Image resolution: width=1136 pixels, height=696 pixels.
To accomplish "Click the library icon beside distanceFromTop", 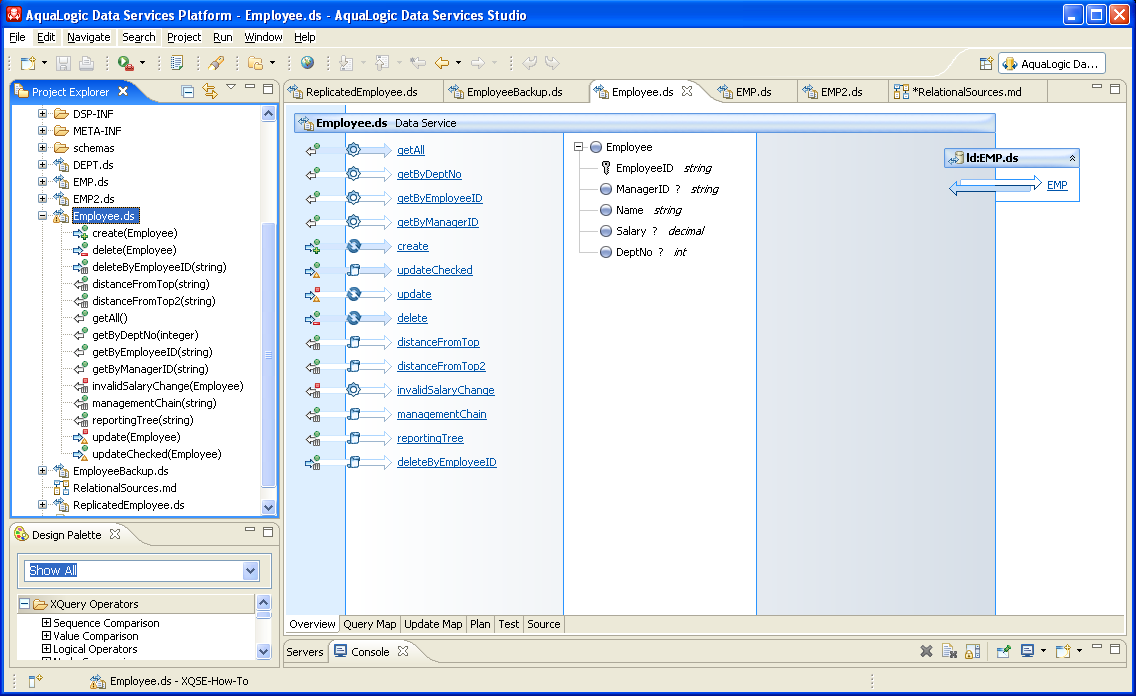I will tap(354, 342).
